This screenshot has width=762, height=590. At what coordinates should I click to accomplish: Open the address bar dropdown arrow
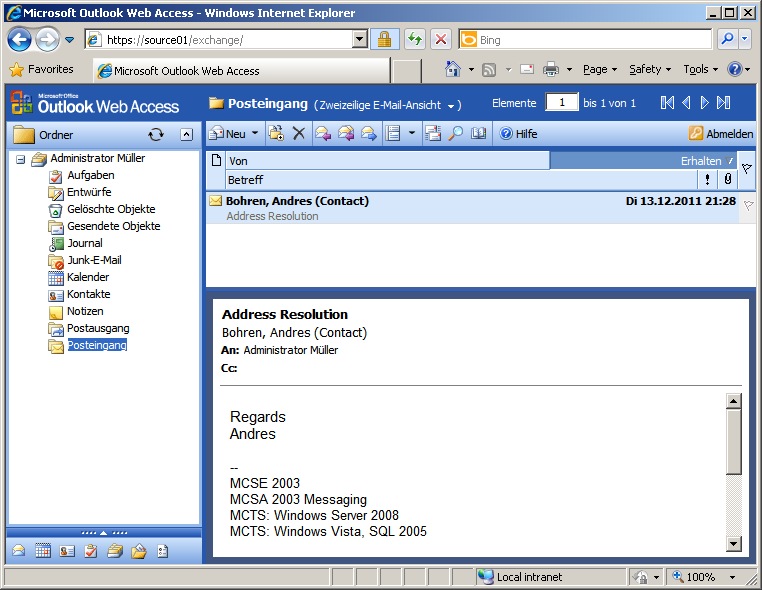[360, 39]
